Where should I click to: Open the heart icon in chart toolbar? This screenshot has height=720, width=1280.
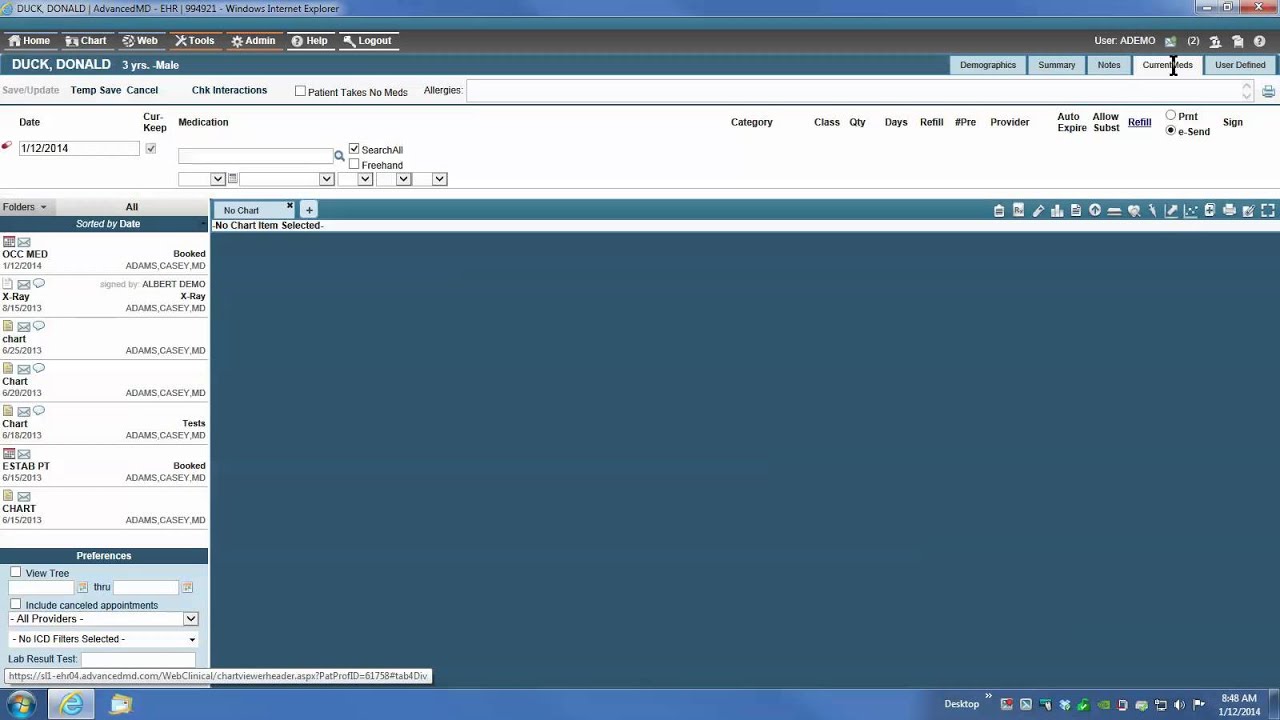pos(1134,210)
